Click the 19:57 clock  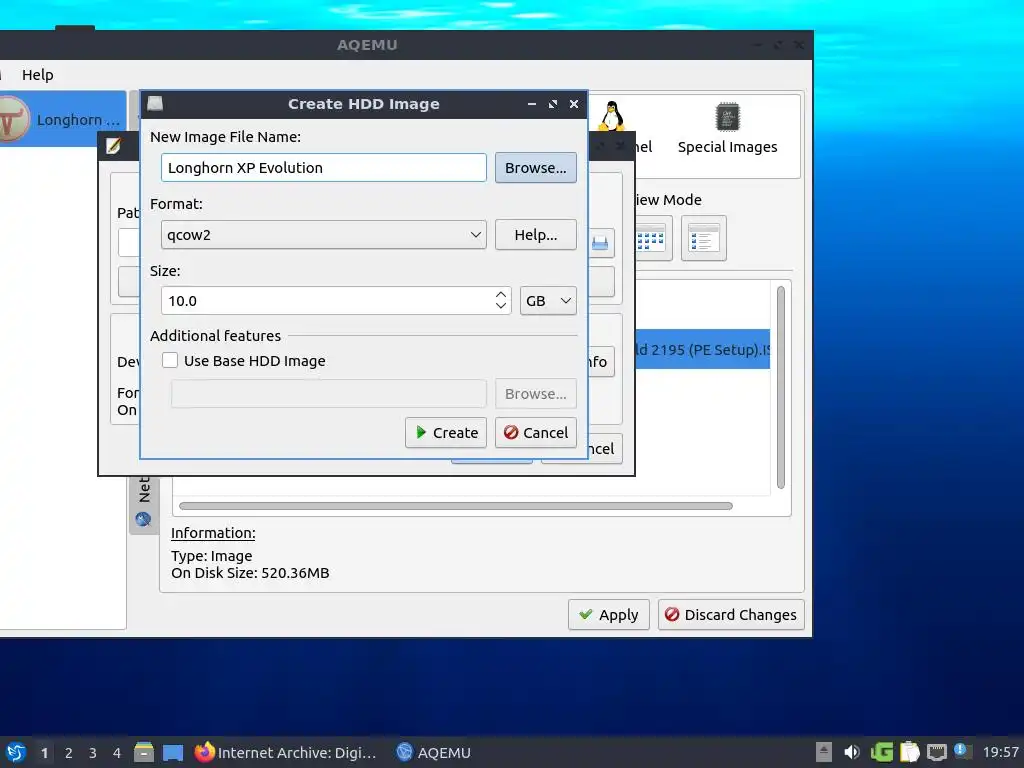pos(1000,752)
